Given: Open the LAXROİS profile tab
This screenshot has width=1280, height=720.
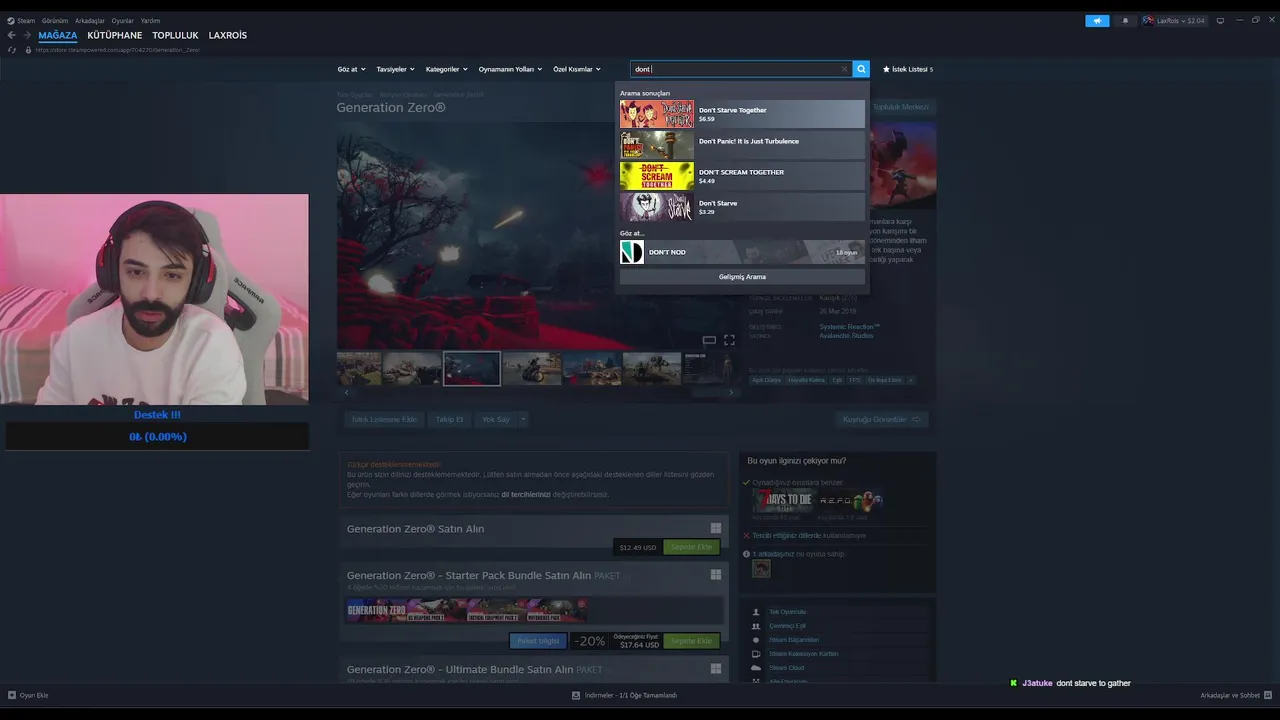Looking at the screenshot, I should (x=228, y=35).
